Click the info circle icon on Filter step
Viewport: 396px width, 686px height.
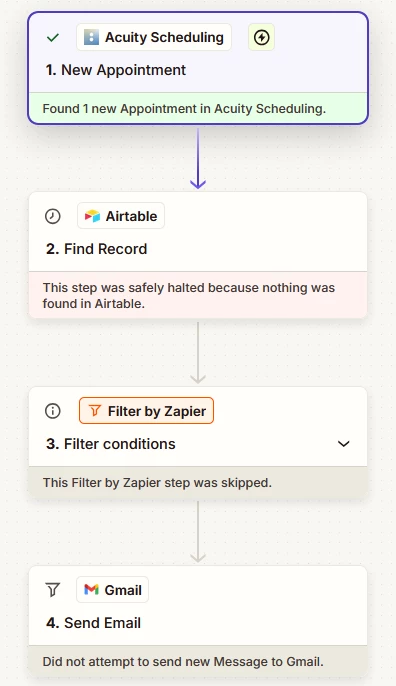coord(53,411)
